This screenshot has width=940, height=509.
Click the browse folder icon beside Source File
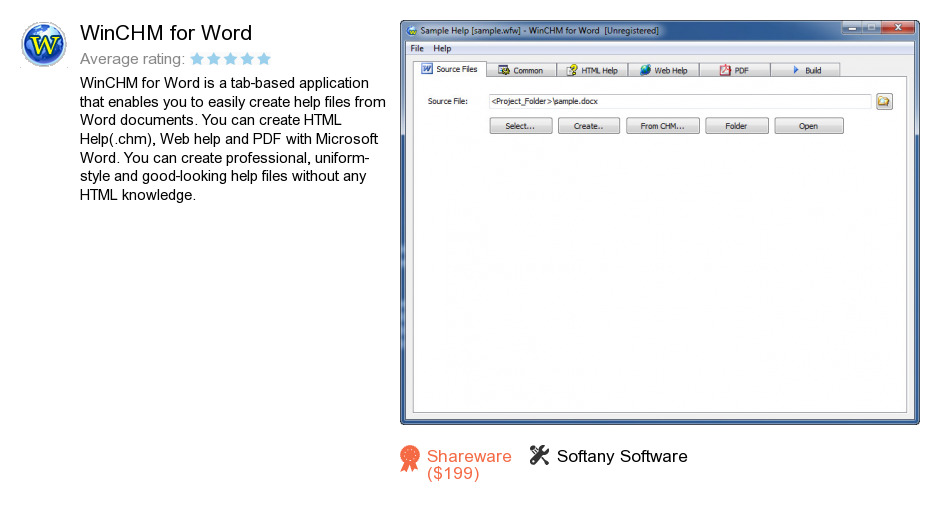click(x=884, y=101)
